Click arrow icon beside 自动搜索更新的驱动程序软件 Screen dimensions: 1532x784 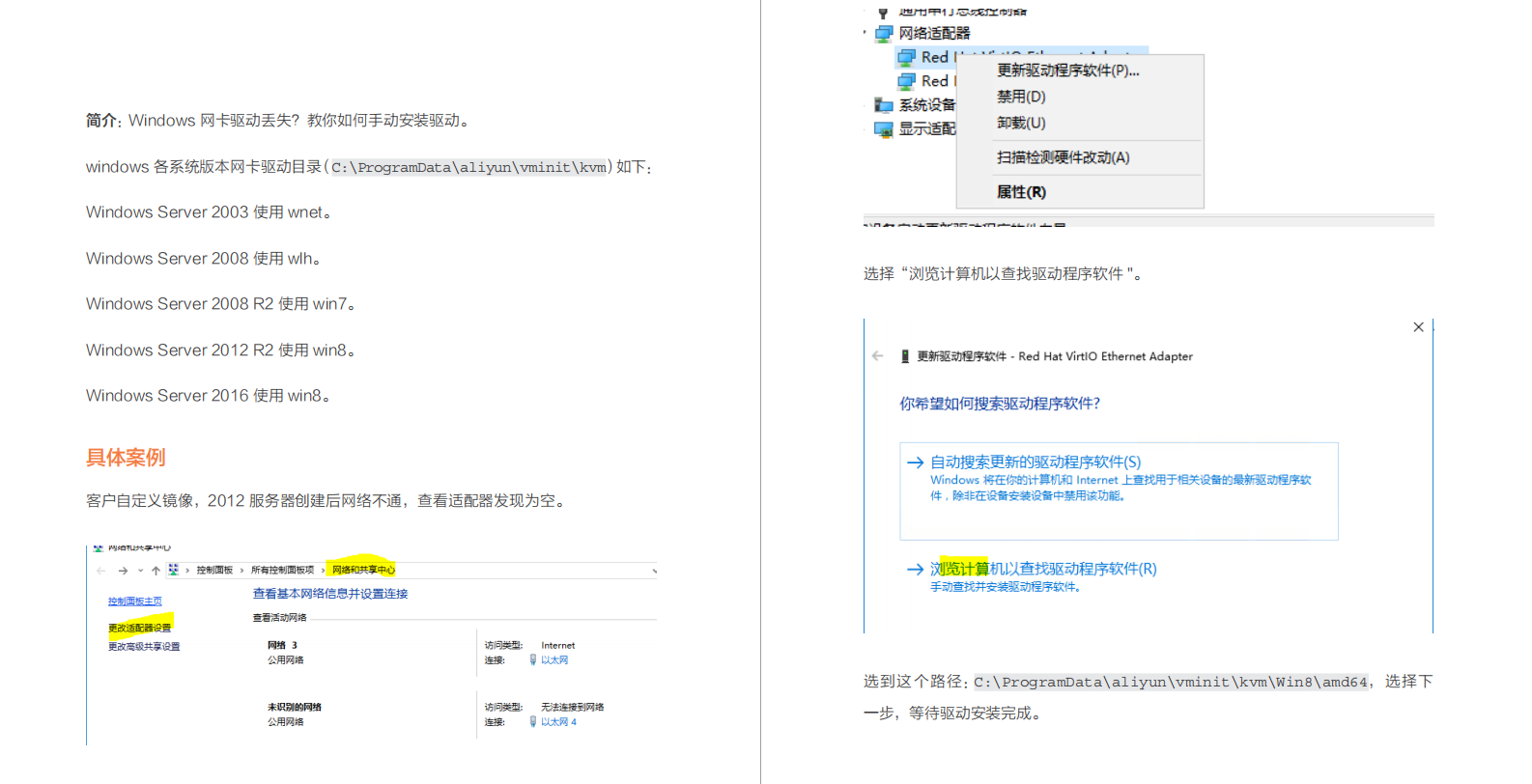915,462
